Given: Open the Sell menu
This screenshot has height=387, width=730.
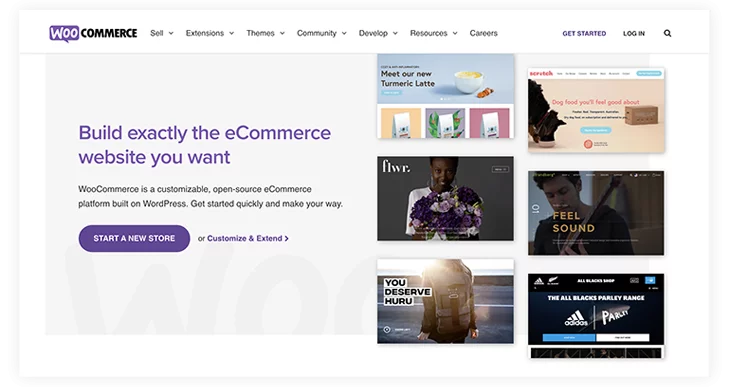Looking at the screenshot, I should [x=156, y=33].
